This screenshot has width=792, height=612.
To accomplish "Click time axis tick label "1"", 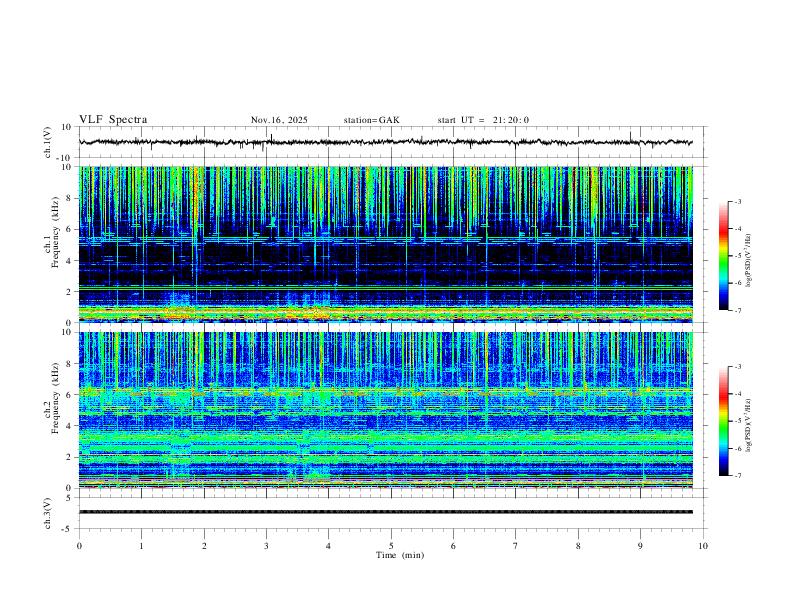I will 141,546.
